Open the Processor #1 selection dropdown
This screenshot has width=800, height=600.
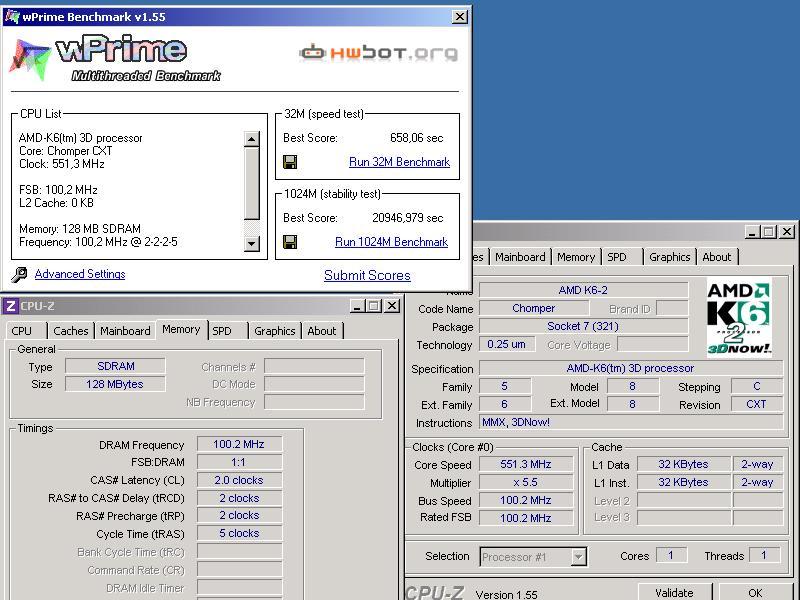pos(578,557)
